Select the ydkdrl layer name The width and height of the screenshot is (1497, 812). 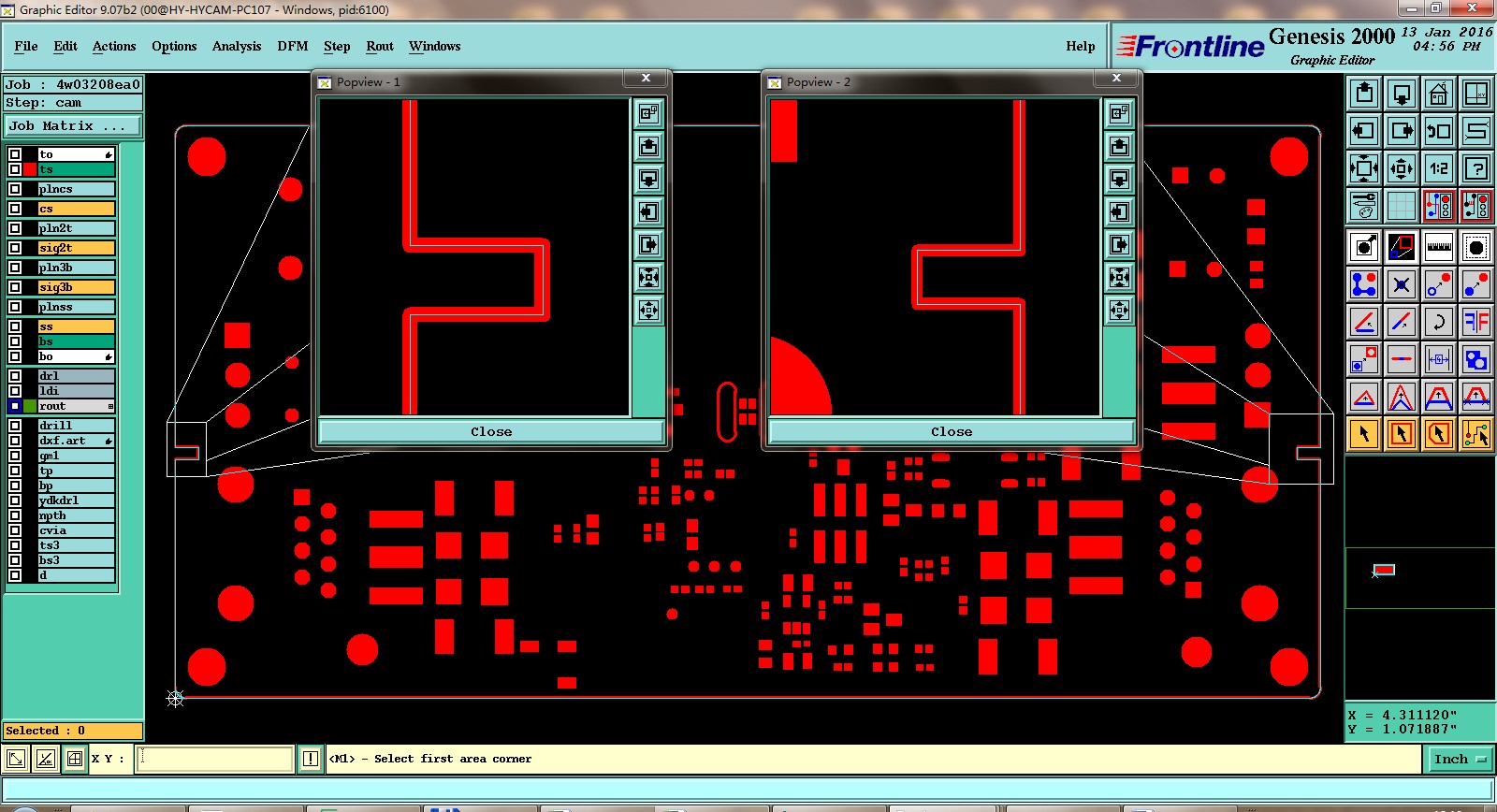point(77,500)
